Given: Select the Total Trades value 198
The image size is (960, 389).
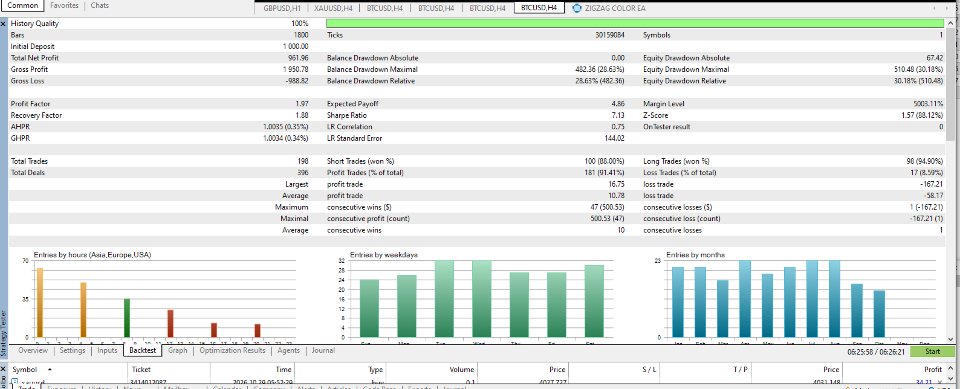Looking at the screenshot, I should pos(302,161).
